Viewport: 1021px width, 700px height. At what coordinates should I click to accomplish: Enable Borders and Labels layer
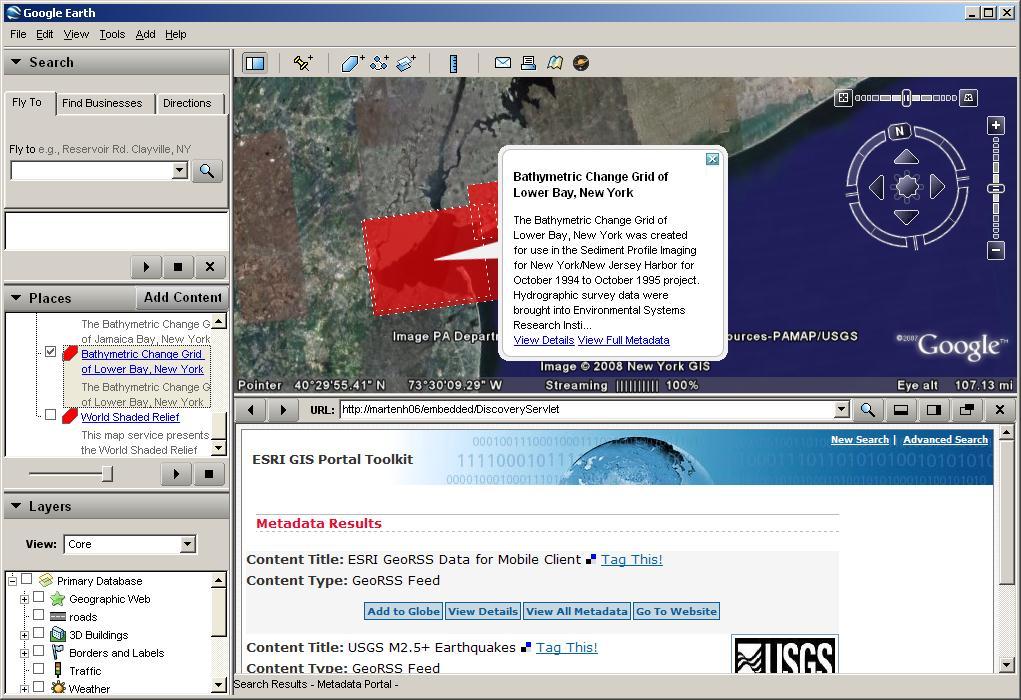tap(38, 651)
